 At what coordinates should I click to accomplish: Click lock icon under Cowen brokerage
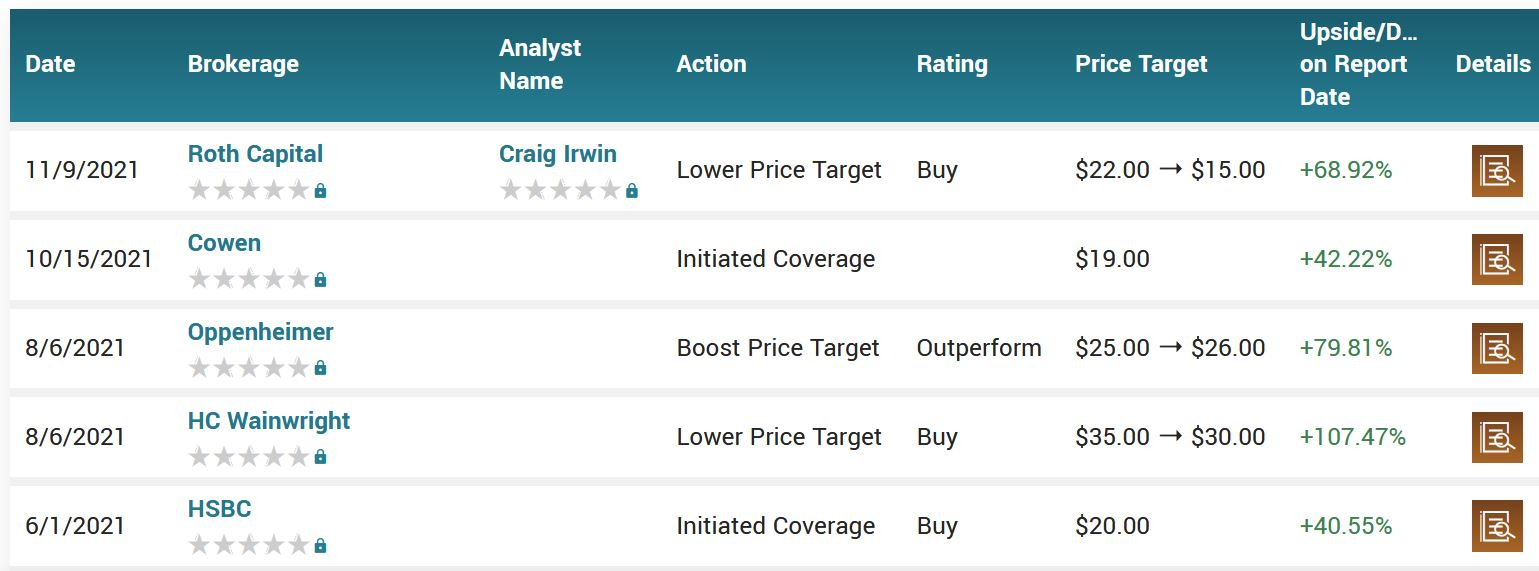click(x=320, y=279)
